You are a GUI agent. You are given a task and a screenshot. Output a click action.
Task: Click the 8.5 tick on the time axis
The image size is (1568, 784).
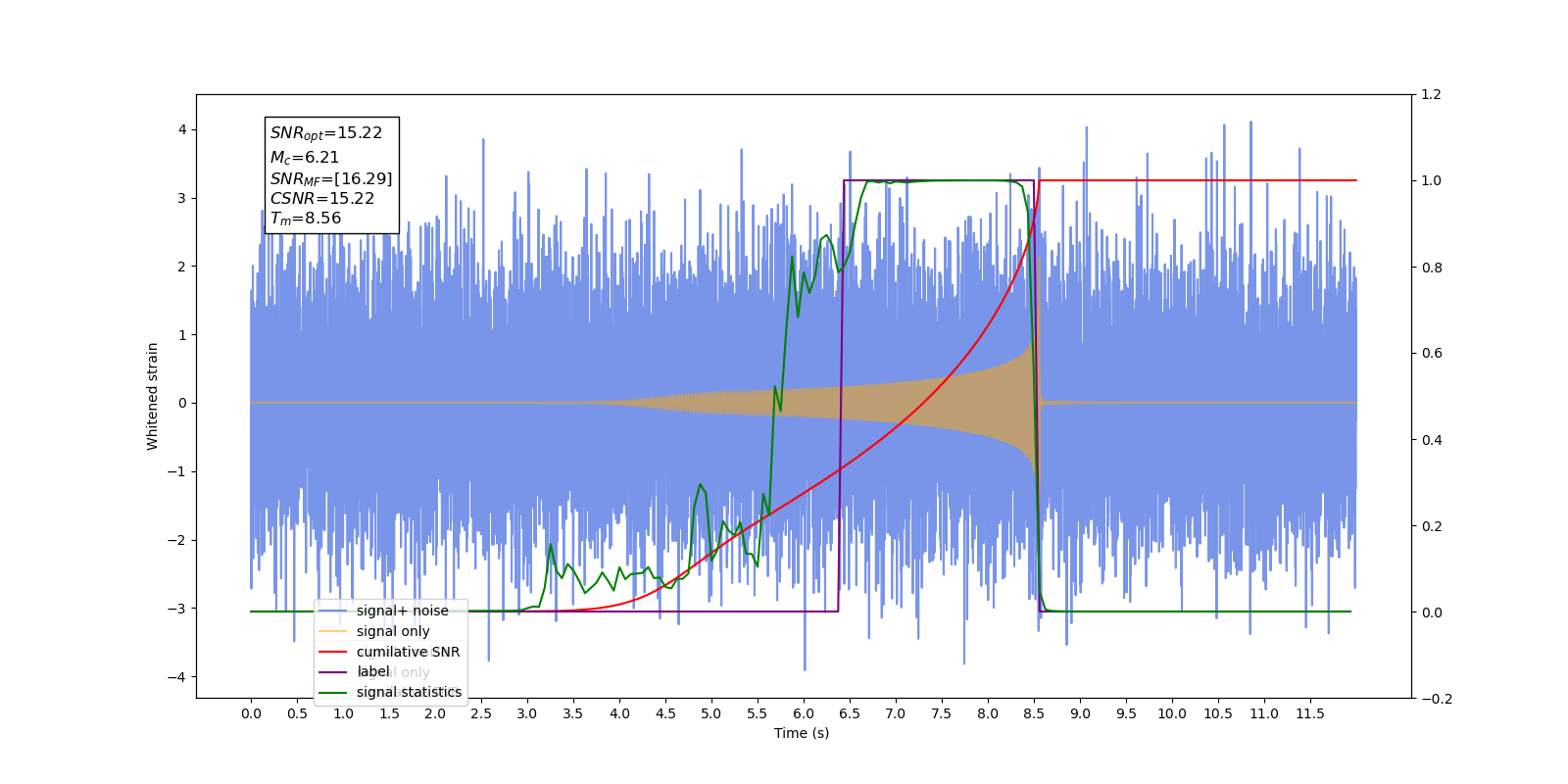click(x=1034, y=713)
